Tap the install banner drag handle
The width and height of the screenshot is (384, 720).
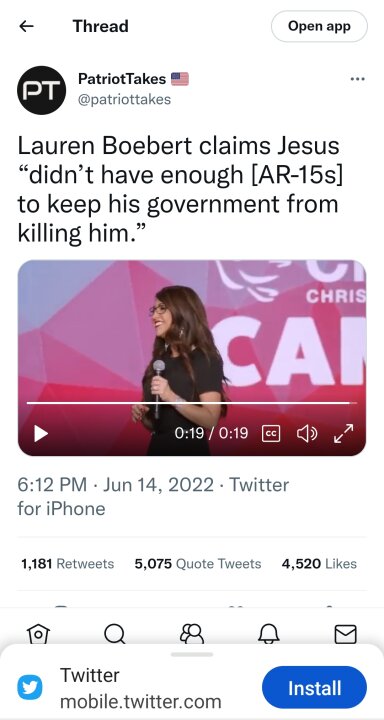coord(192,654)
